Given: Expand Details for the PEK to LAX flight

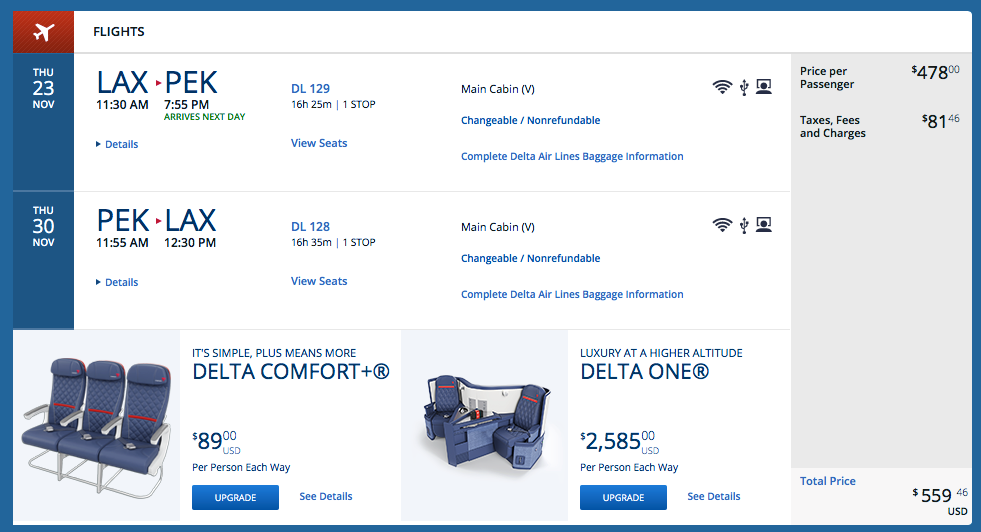Looking at the screenshot, I should coord(118,282).
